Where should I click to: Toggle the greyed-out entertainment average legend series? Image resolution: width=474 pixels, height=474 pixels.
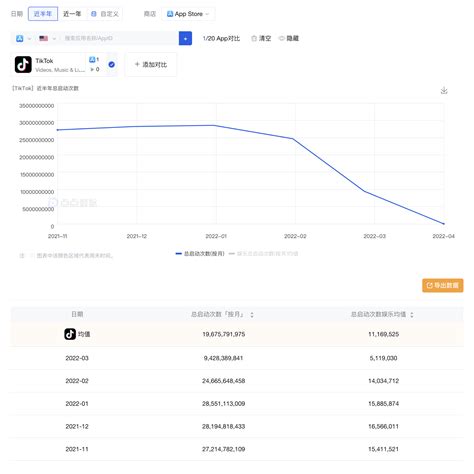click(263, 254)
